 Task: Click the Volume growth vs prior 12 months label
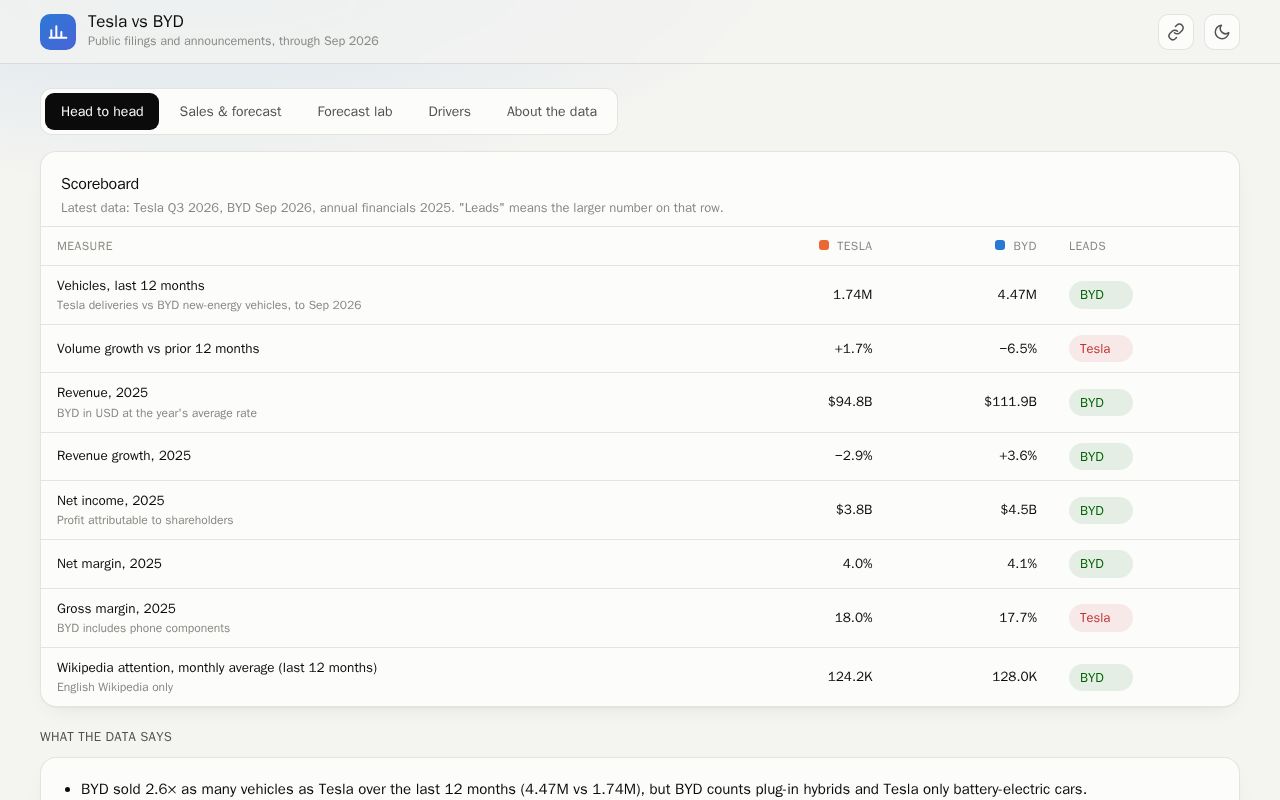coord(158,349)
